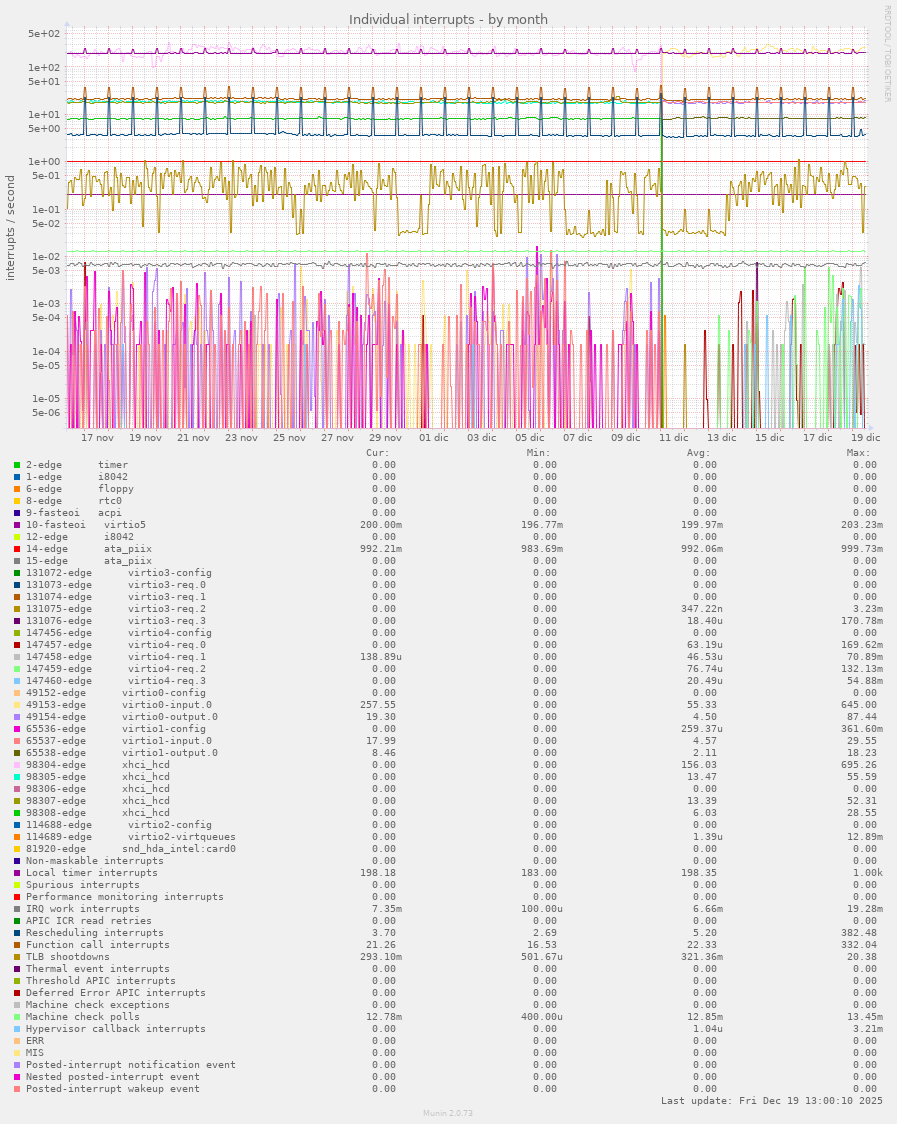
Task: Click the 'Munin 2.0.73' footer text
Action: pos(447,1113)
